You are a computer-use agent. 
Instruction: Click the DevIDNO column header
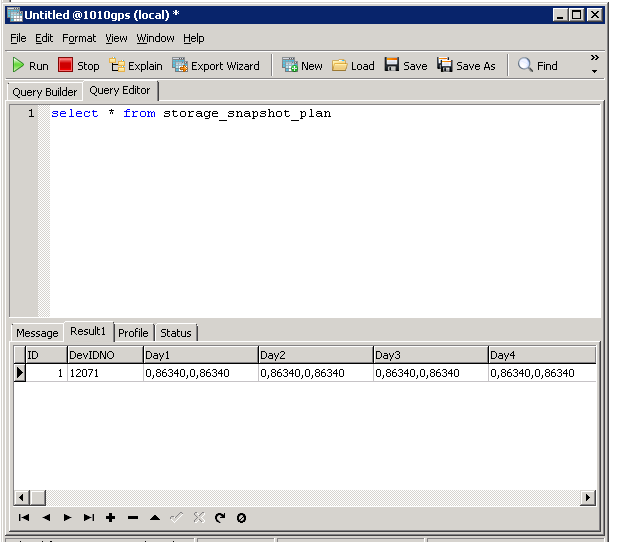tap(105, 355)
